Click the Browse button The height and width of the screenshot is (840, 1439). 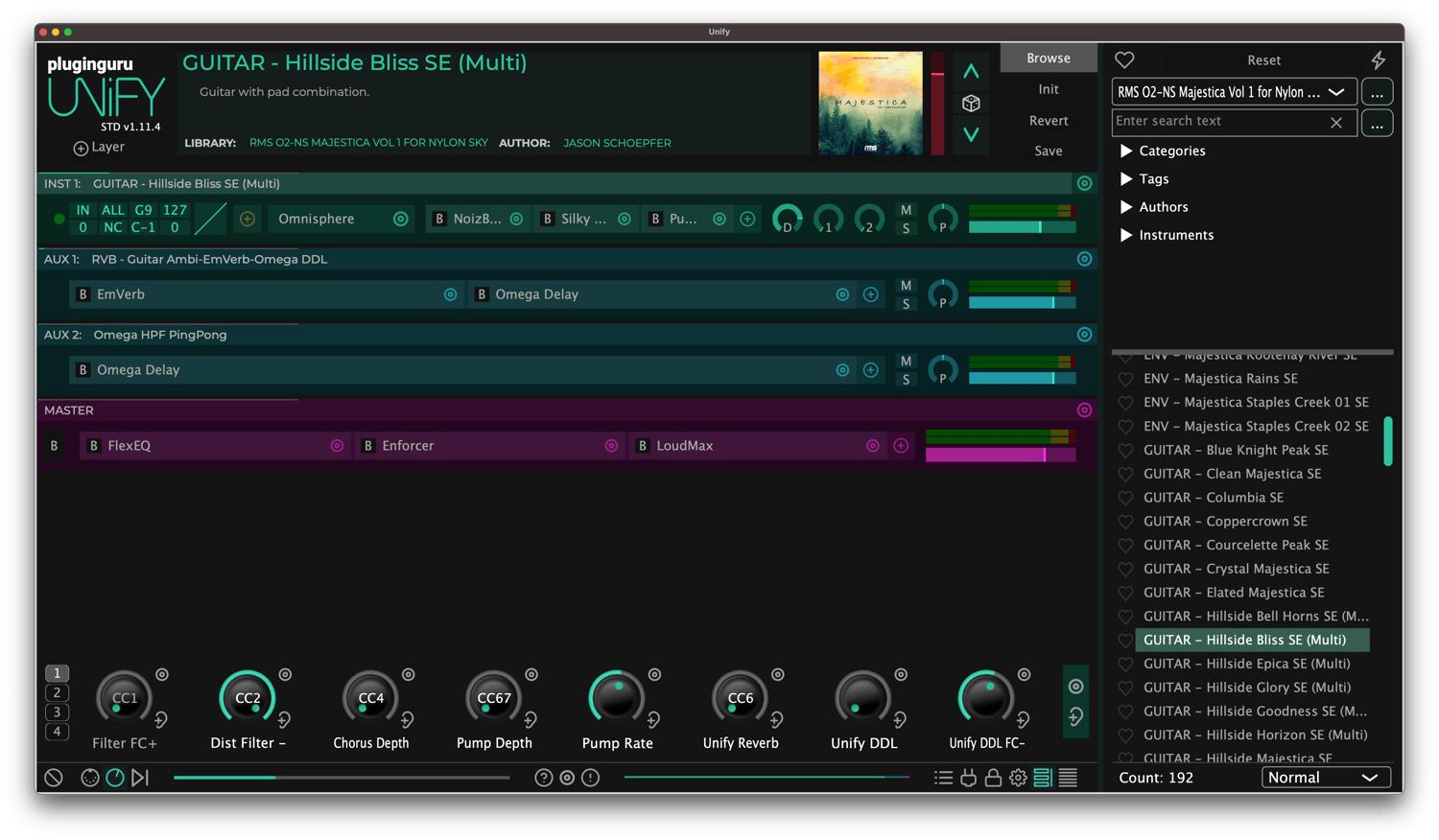pos(1049,58)
